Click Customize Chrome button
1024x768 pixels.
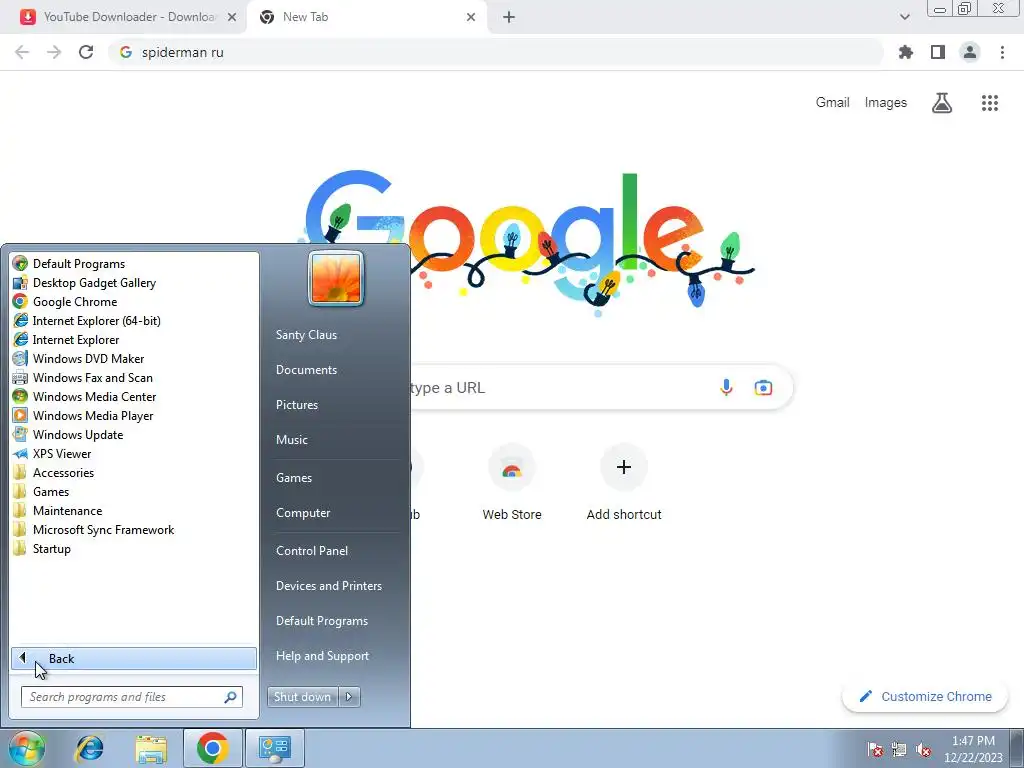(925, 696)
